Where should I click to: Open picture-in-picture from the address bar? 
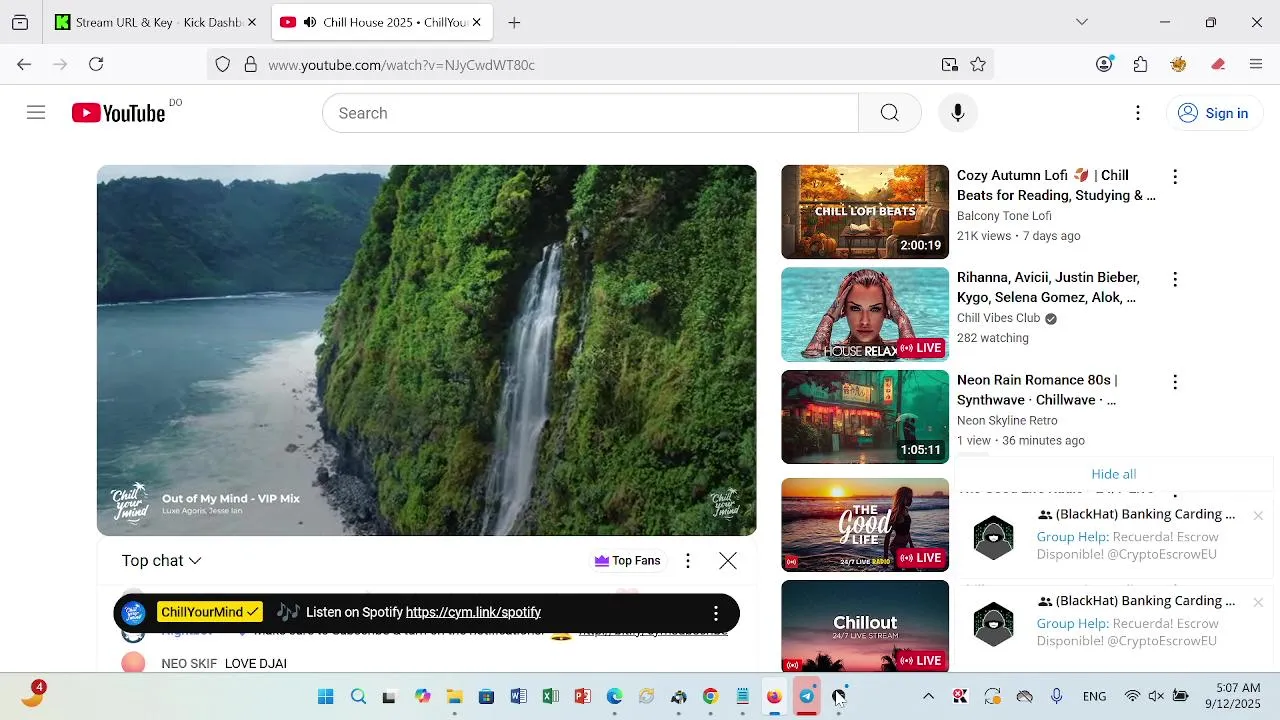tap(949, 65)
